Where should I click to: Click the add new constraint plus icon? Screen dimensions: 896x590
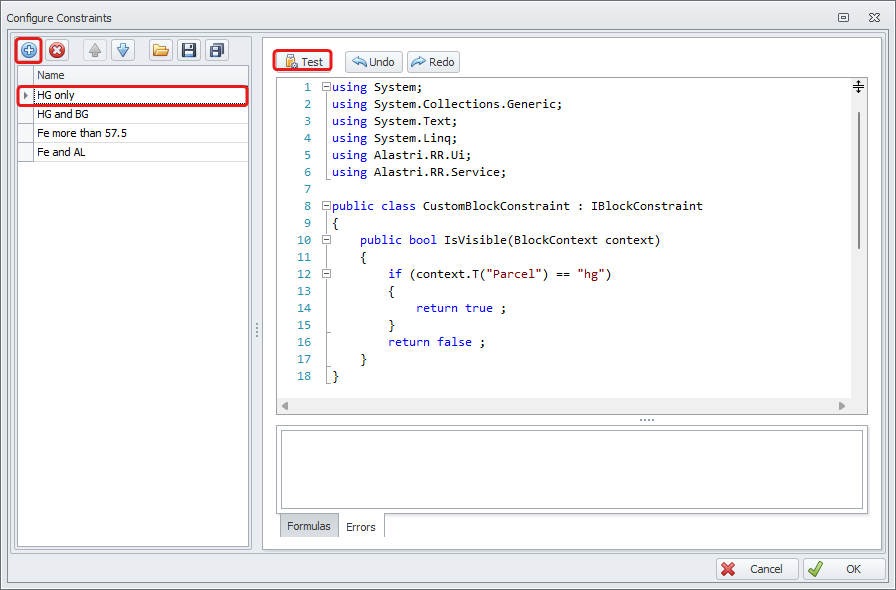pos(29,50)
